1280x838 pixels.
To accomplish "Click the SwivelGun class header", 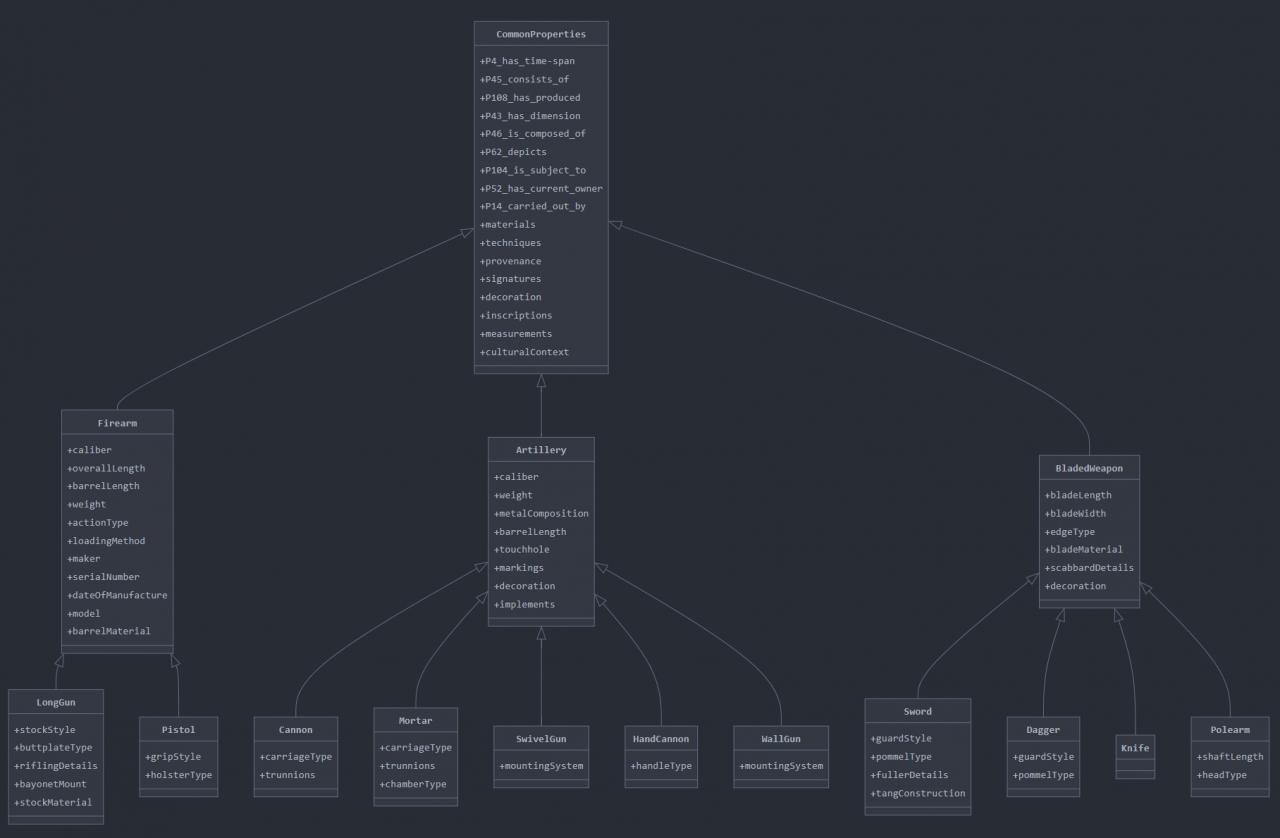I will tap(540, 739).
